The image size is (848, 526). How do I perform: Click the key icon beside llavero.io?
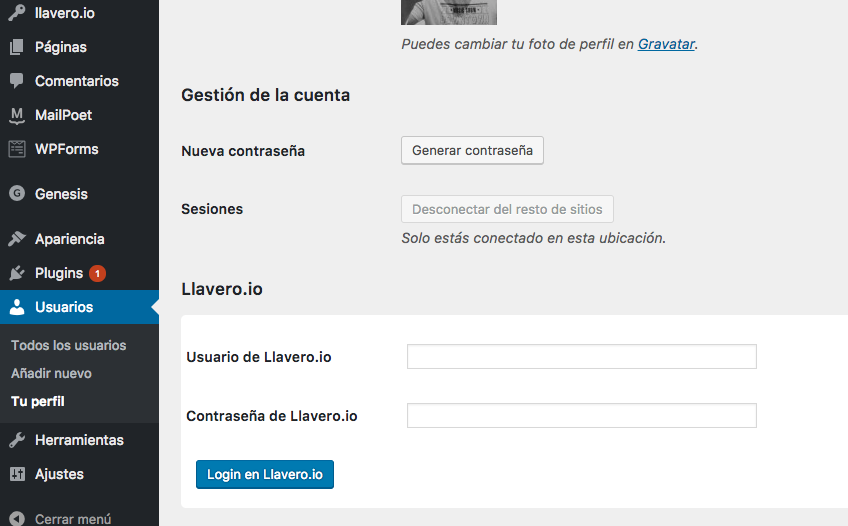(17, 12)
